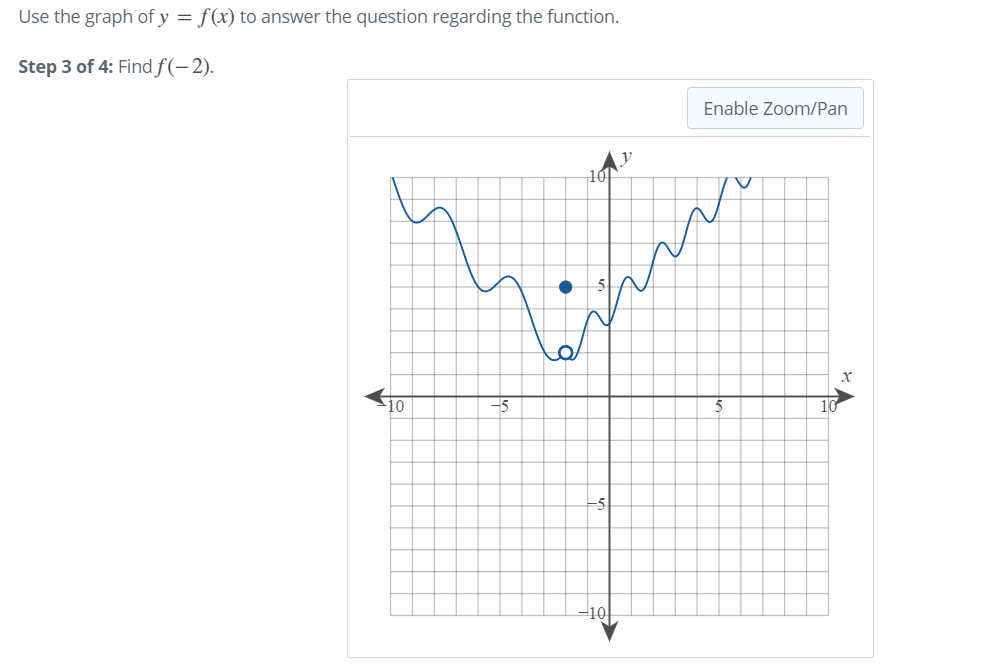
Task: Click the downward arrow of the y-axis
Action: [610, 632]
